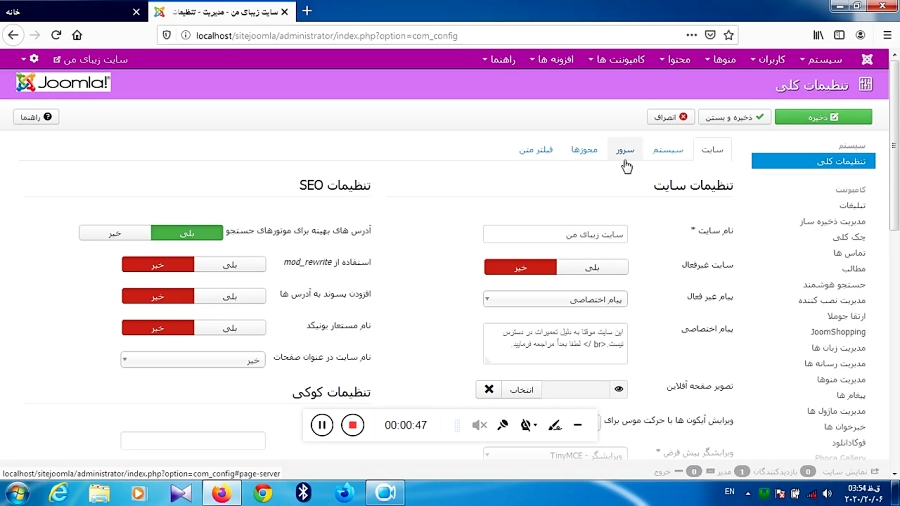The width and height of the screenshot is (900, 506).
Task: Set search engine friendly URLs to بلی
Action: pos(187,233)
